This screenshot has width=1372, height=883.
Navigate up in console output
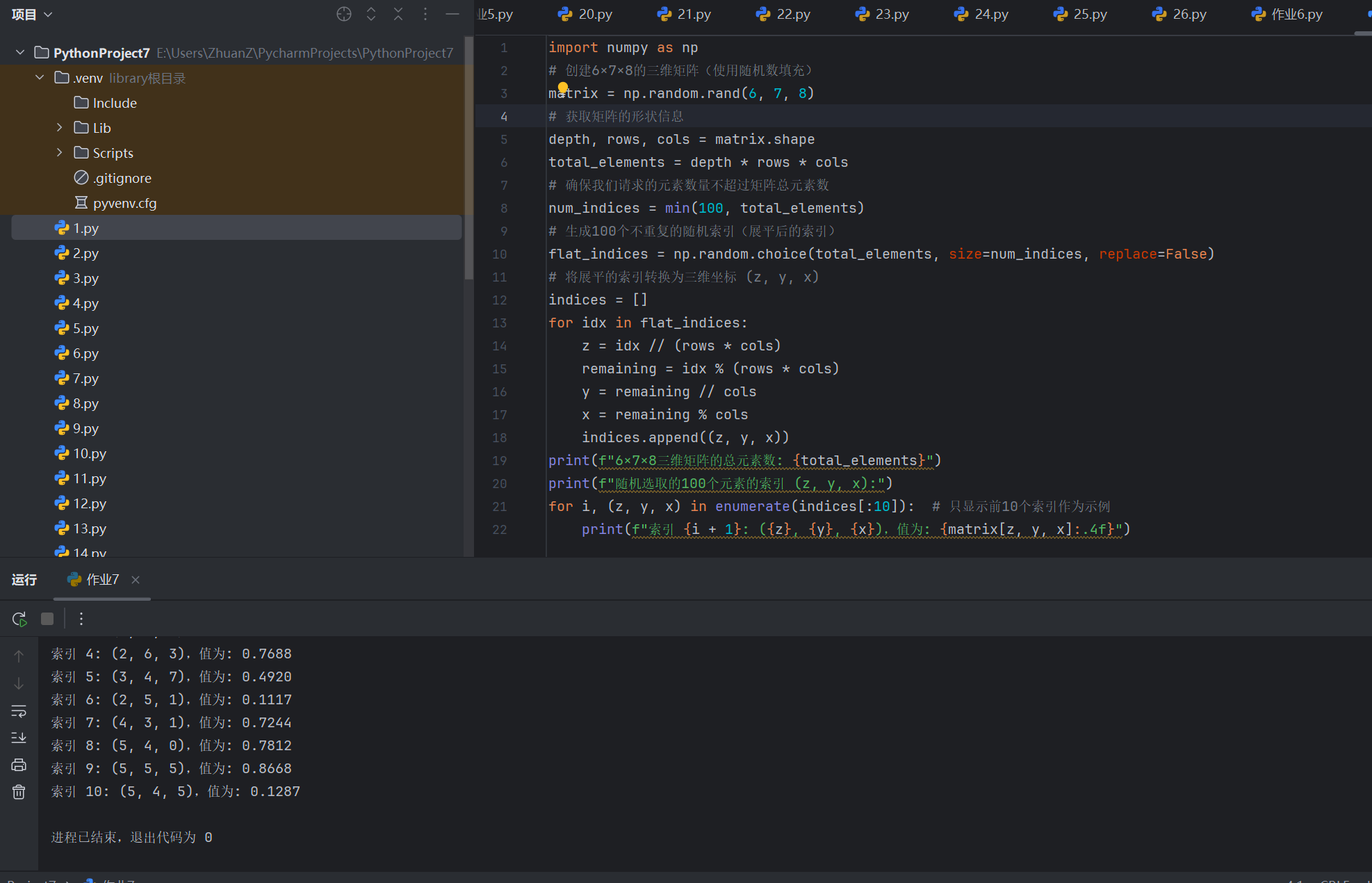click(x=18, y=654)
